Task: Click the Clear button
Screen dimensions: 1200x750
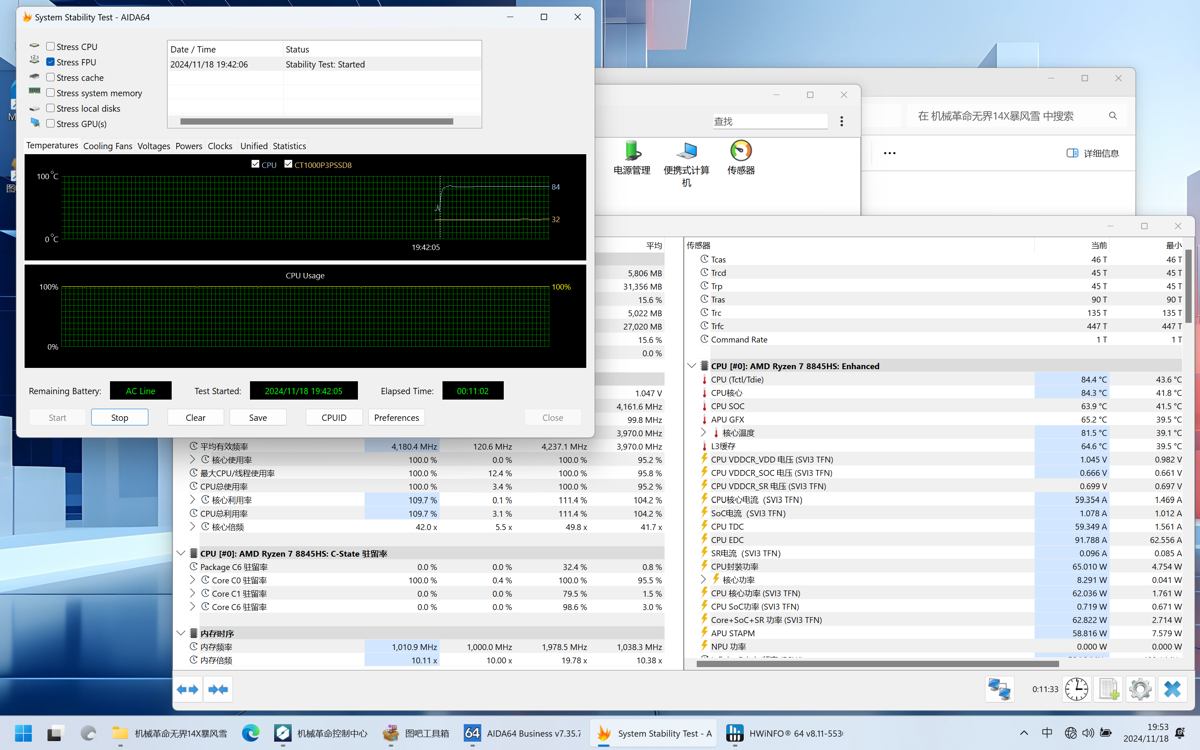Action: [x=195, y=417]
